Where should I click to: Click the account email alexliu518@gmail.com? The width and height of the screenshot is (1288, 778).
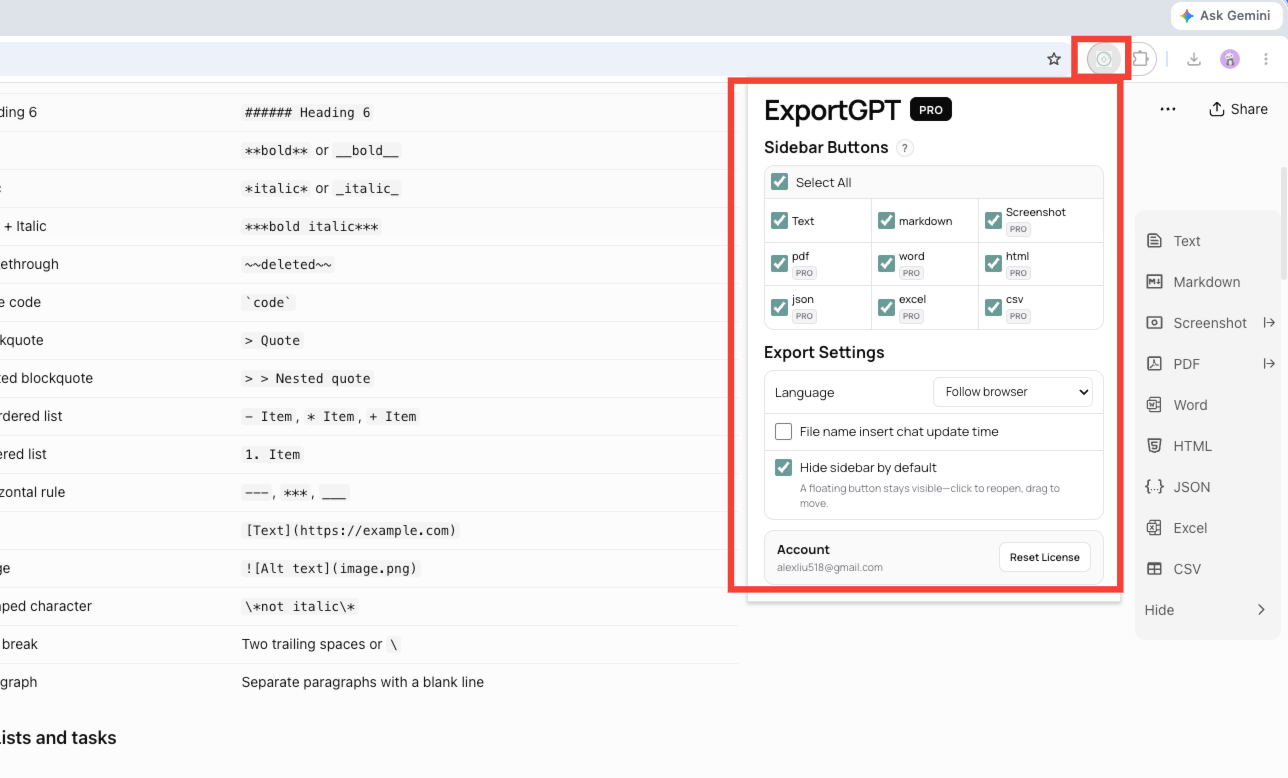(830, 568)
